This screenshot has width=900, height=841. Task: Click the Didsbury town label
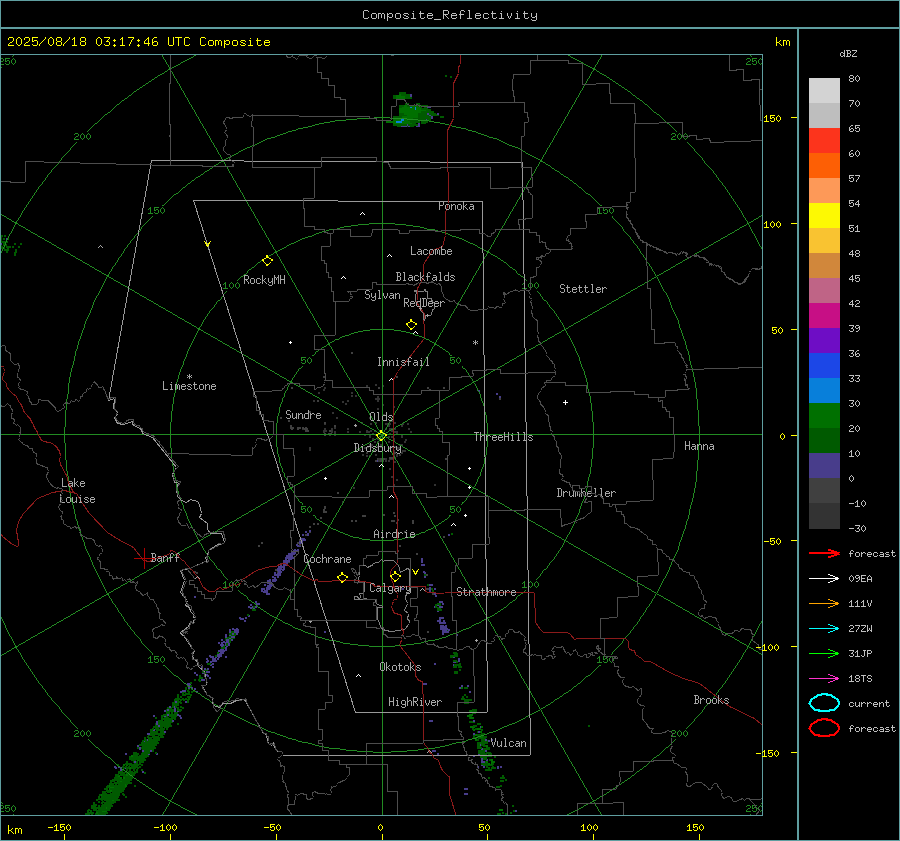coord(377,448)
